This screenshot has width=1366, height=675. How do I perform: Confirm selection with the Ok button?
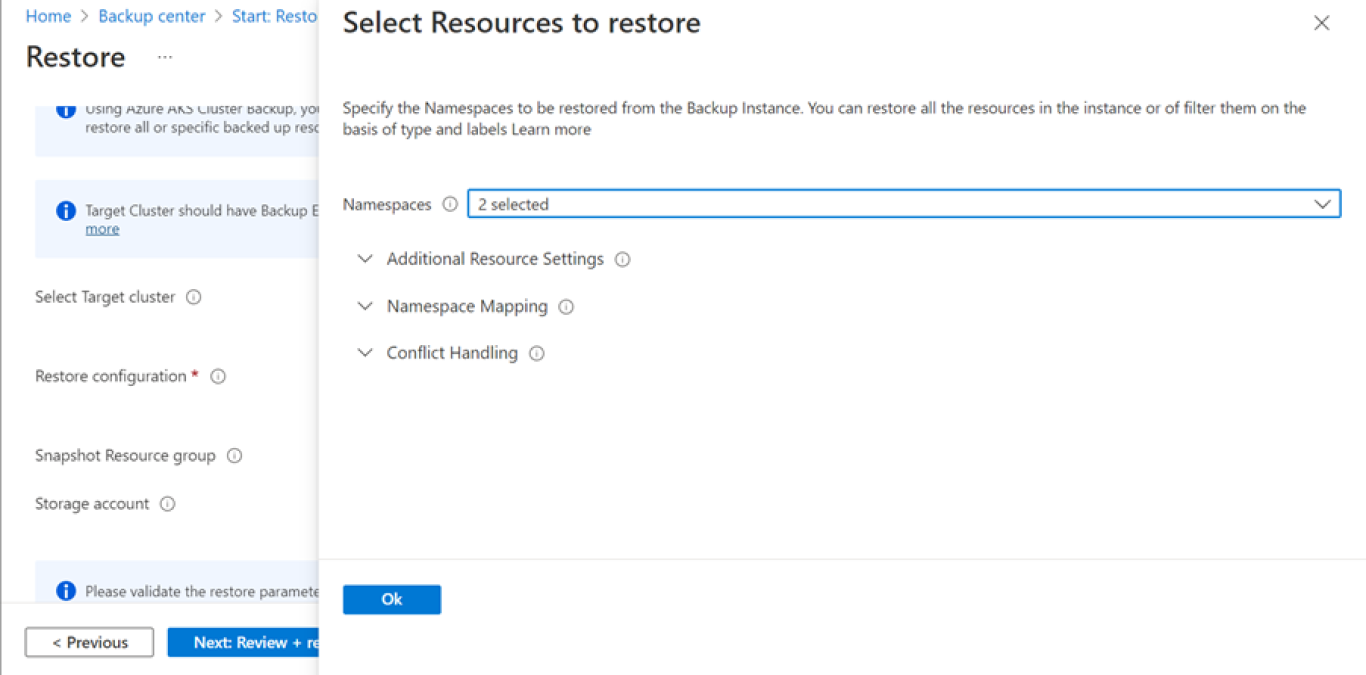click(391, 599)
